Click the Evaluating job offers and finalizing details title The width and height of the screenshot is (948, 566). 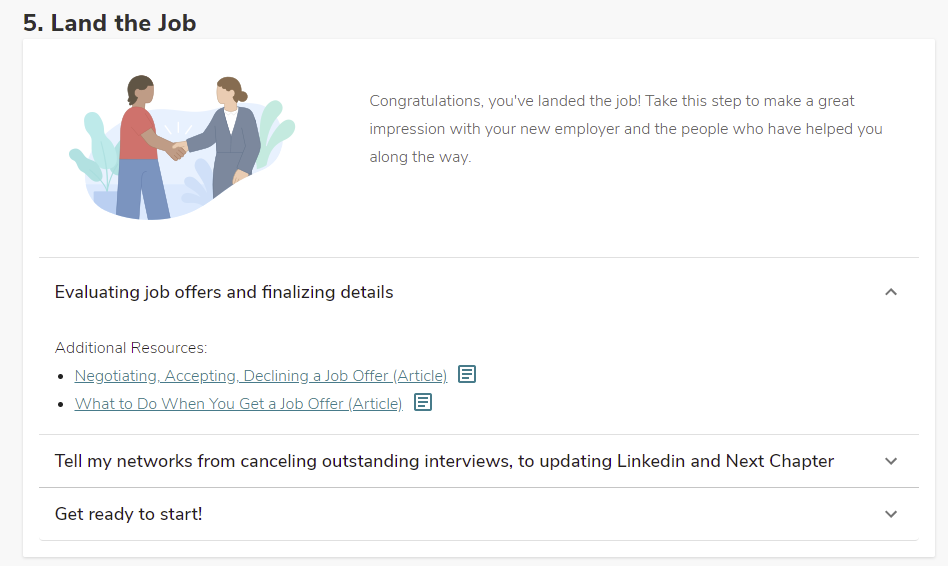coord(224,292)
